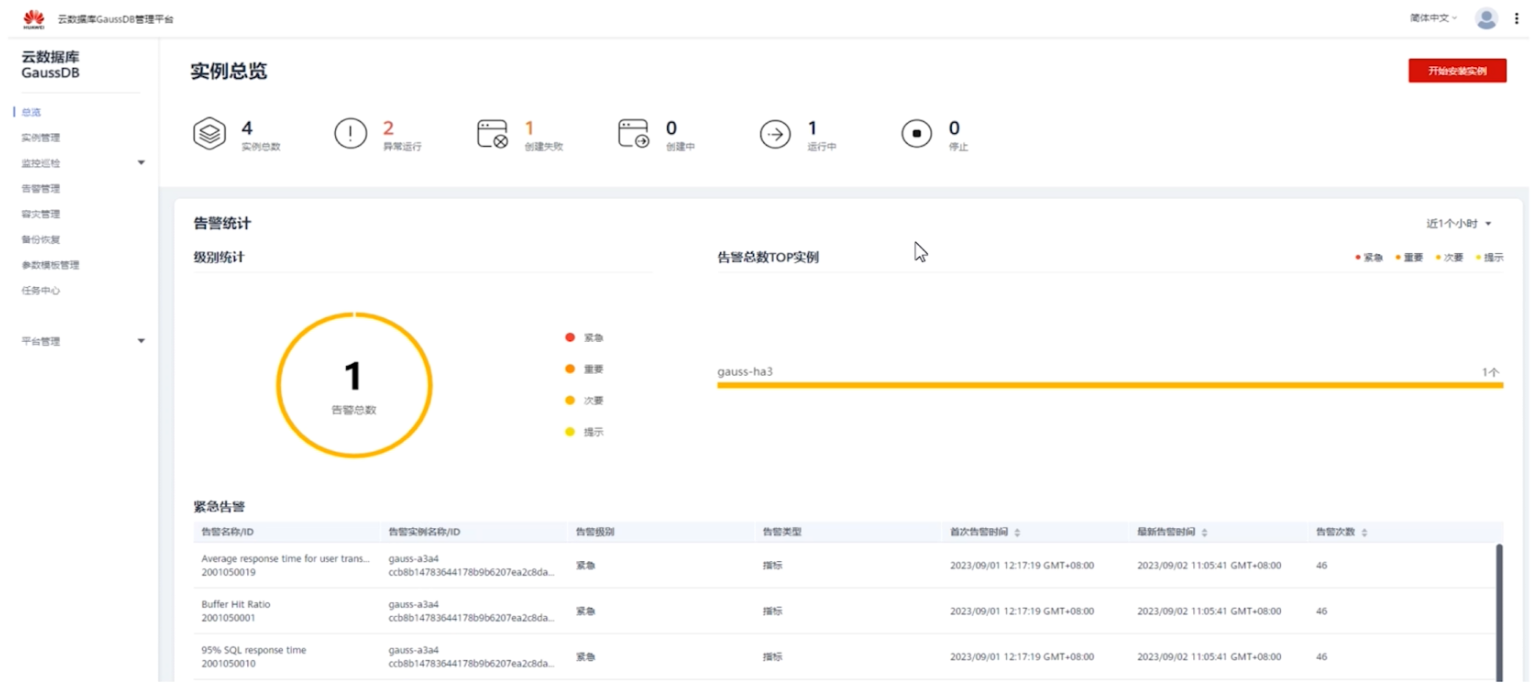Image resolution: width=1538 pixels, height=693 pixels.
Task: Open the user avatar profile icon
Action: coord(1486,19)
